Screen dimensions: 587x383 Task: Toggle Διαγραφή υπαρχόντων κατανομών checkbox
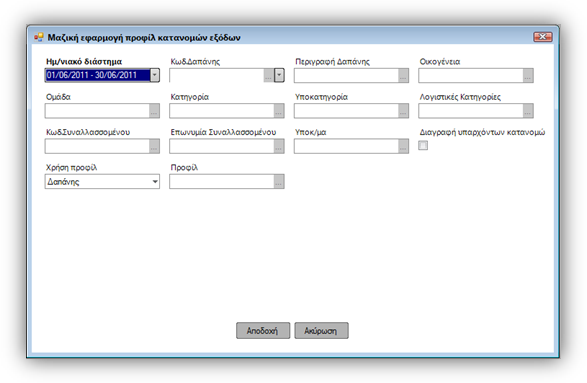423,145
